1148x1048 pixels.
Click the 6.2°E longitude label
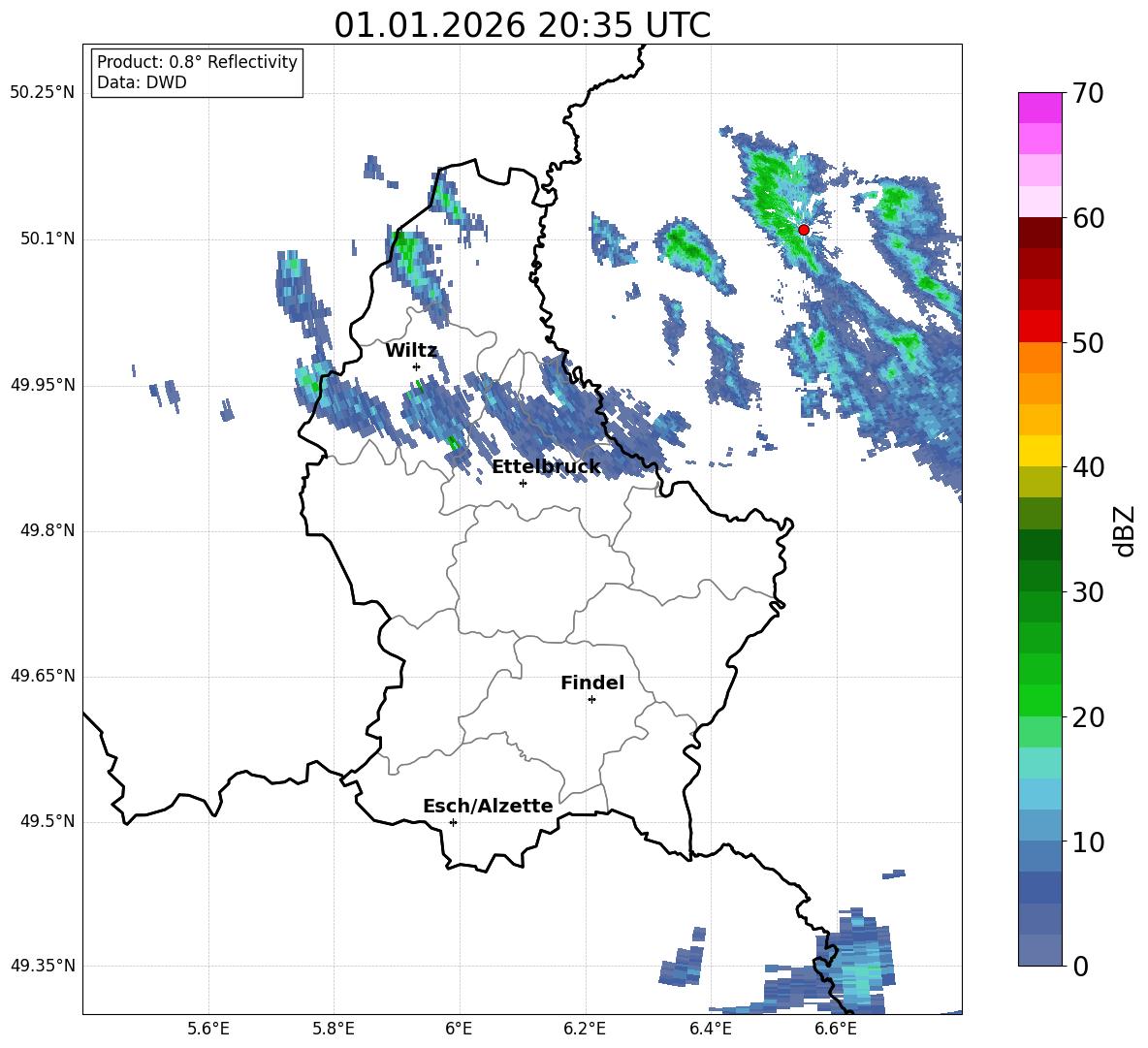point(585,1029)
